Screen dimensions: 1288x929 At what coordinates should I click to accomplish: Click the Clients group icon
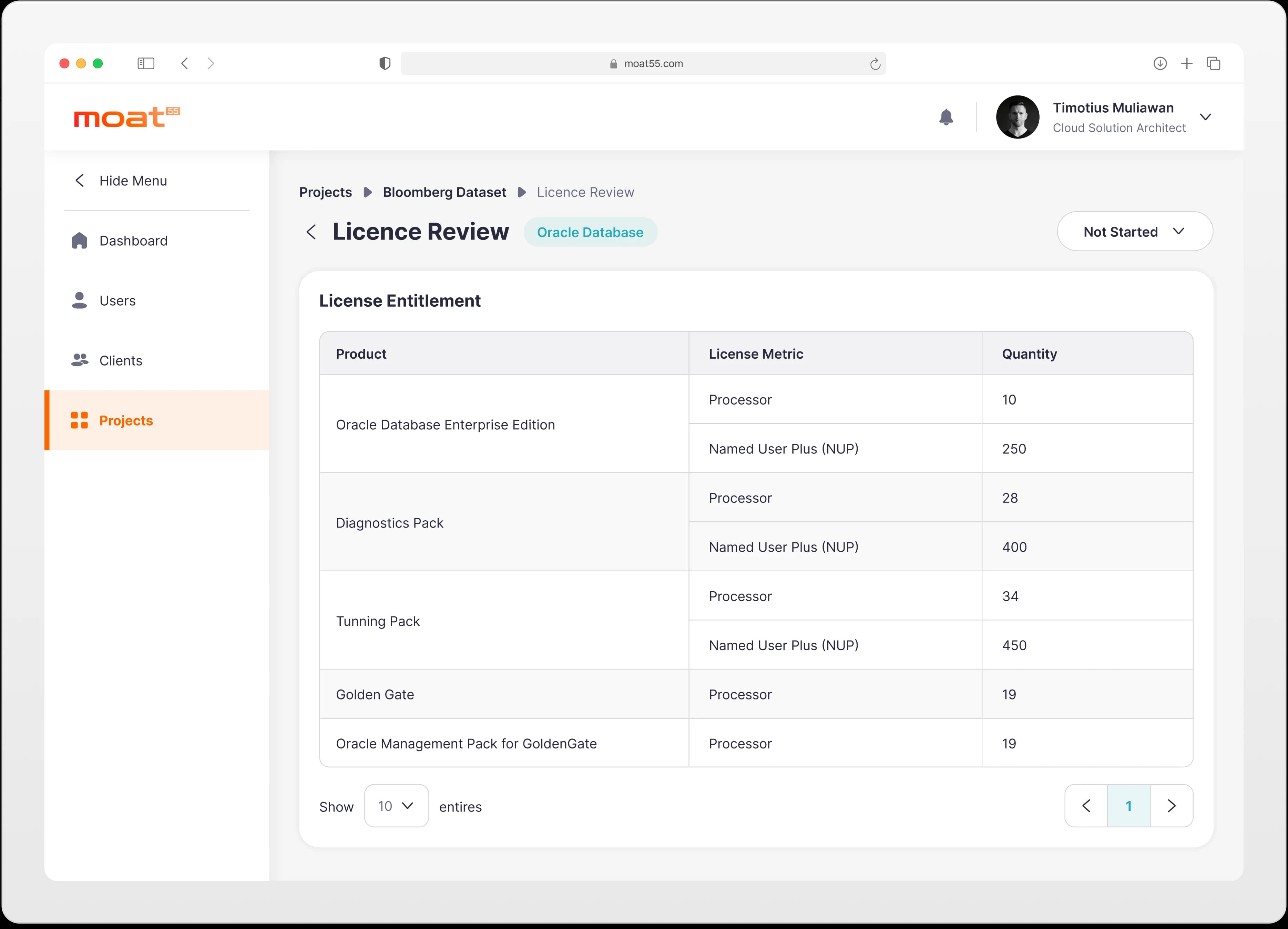[x=80, y=360]
